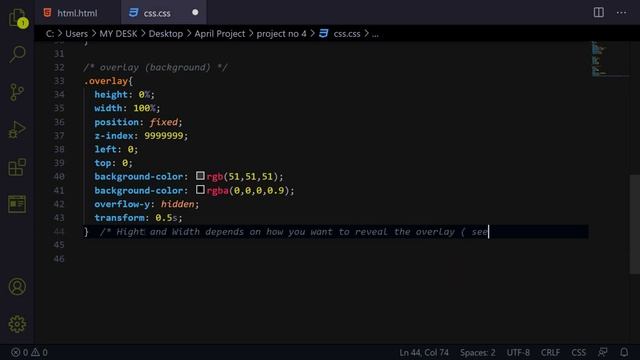This screenshot has height=360, width=640.
Task: Expand the breadcrumb ellipsis symbol list
Action: pyautogui.click(x=375, y=34)
